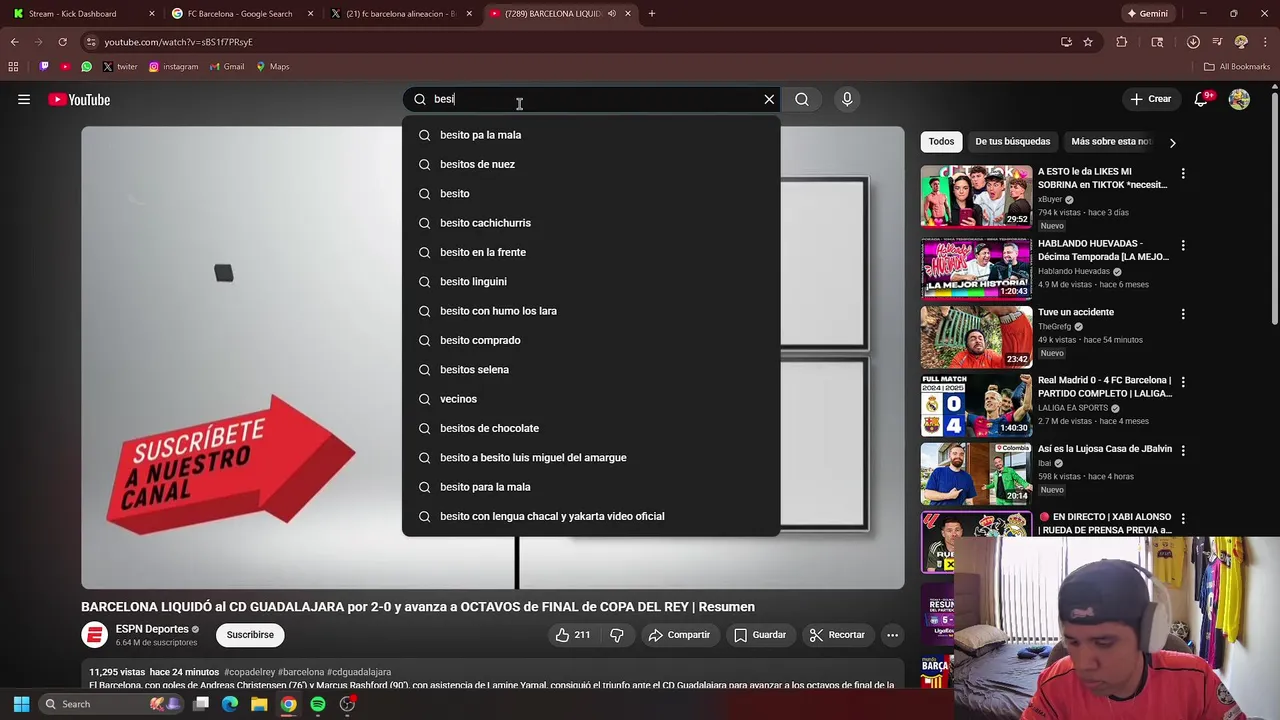Viewport: 1280px width, 720px height.
Task: Select suggestion "besito en la frente"
Action: (591, 252)
